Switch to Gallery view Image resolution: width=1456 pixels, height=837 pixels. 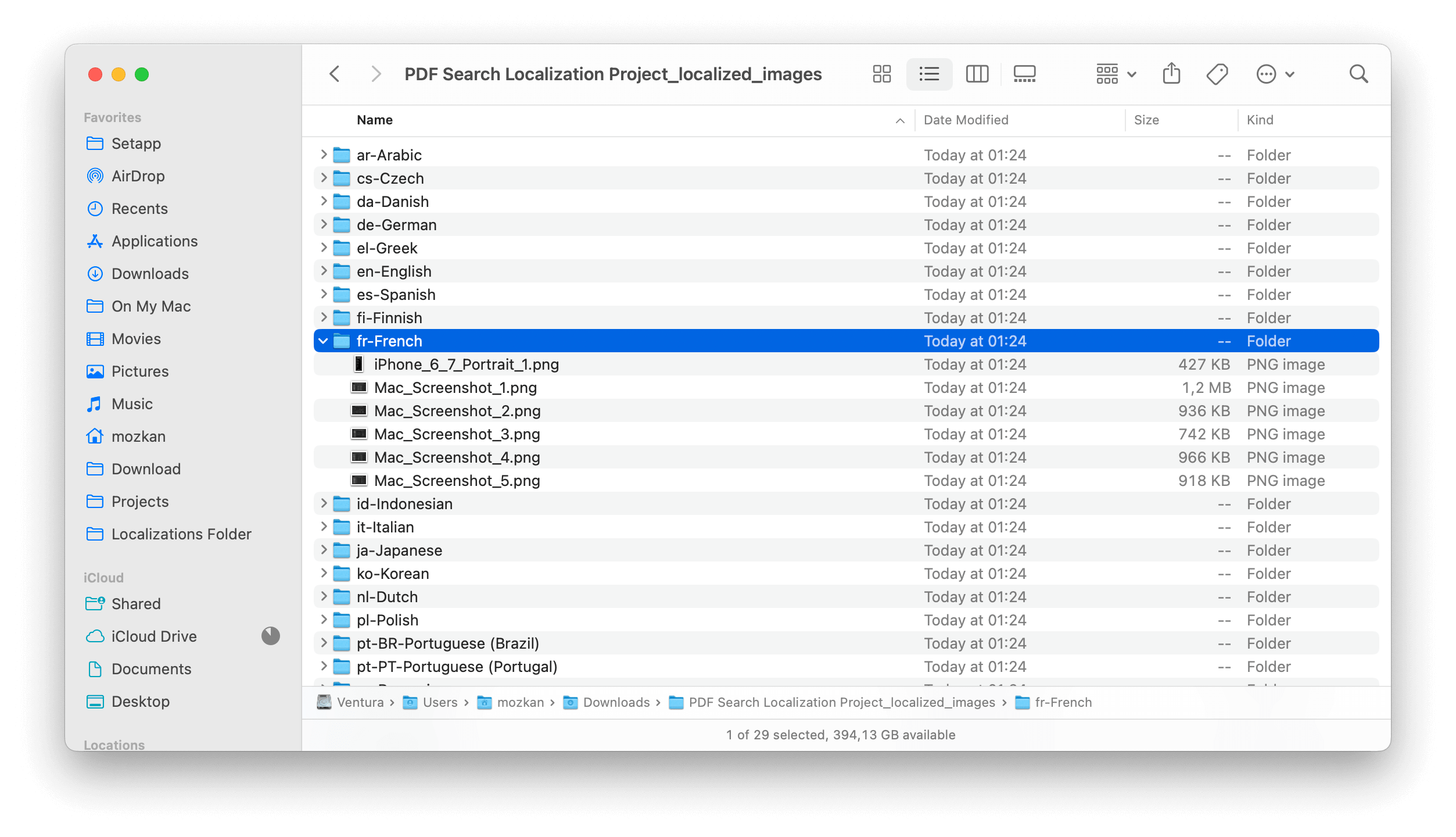pyautogui.click(x=1024, y=74)
